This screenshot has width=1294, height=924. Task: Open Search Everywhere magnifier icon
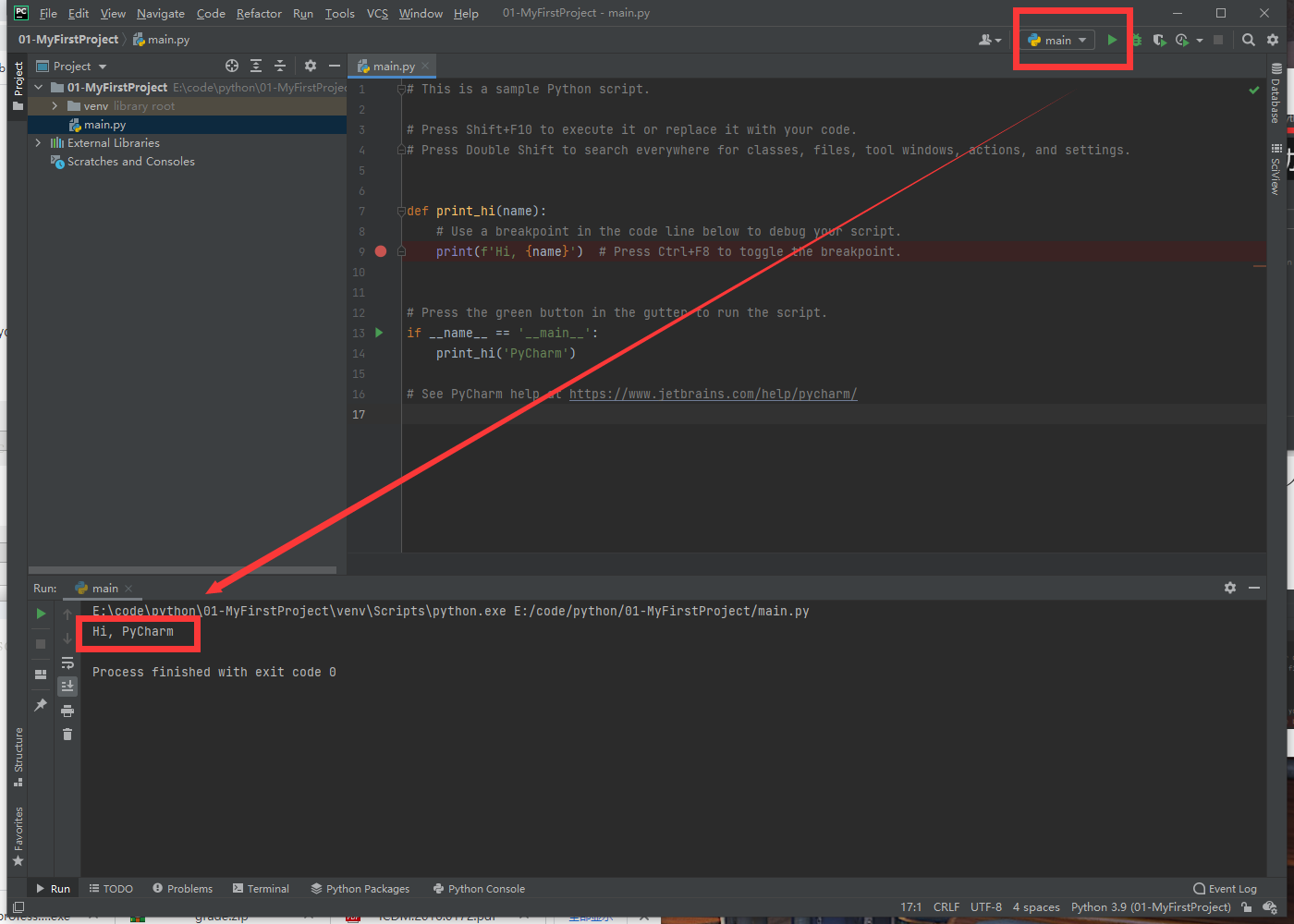pyautogui.click(x=1249, y=40)
